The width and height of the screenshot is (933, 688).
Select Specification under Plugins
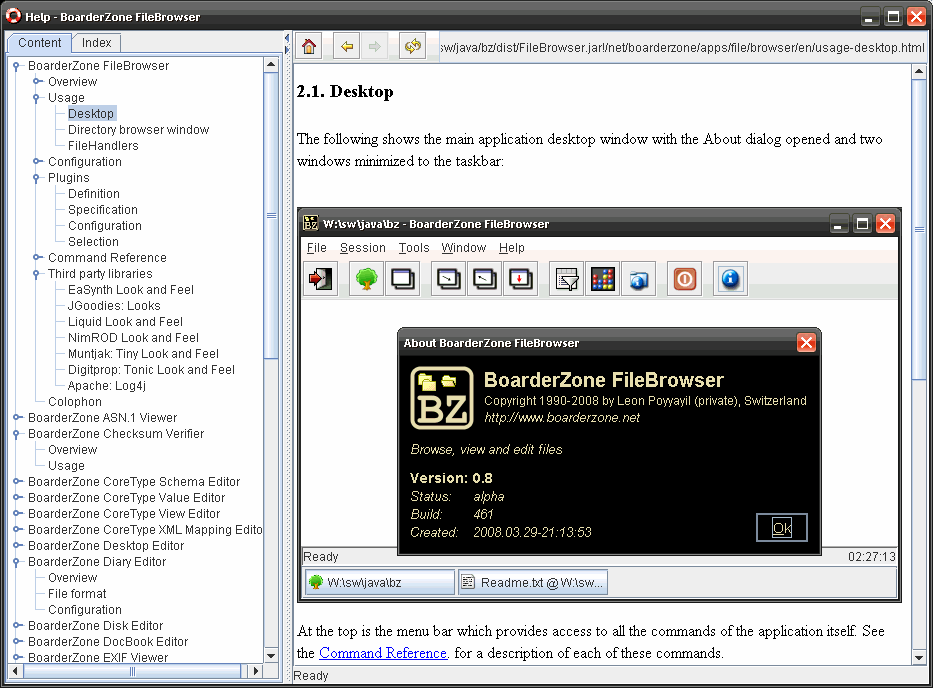point(102,210)
